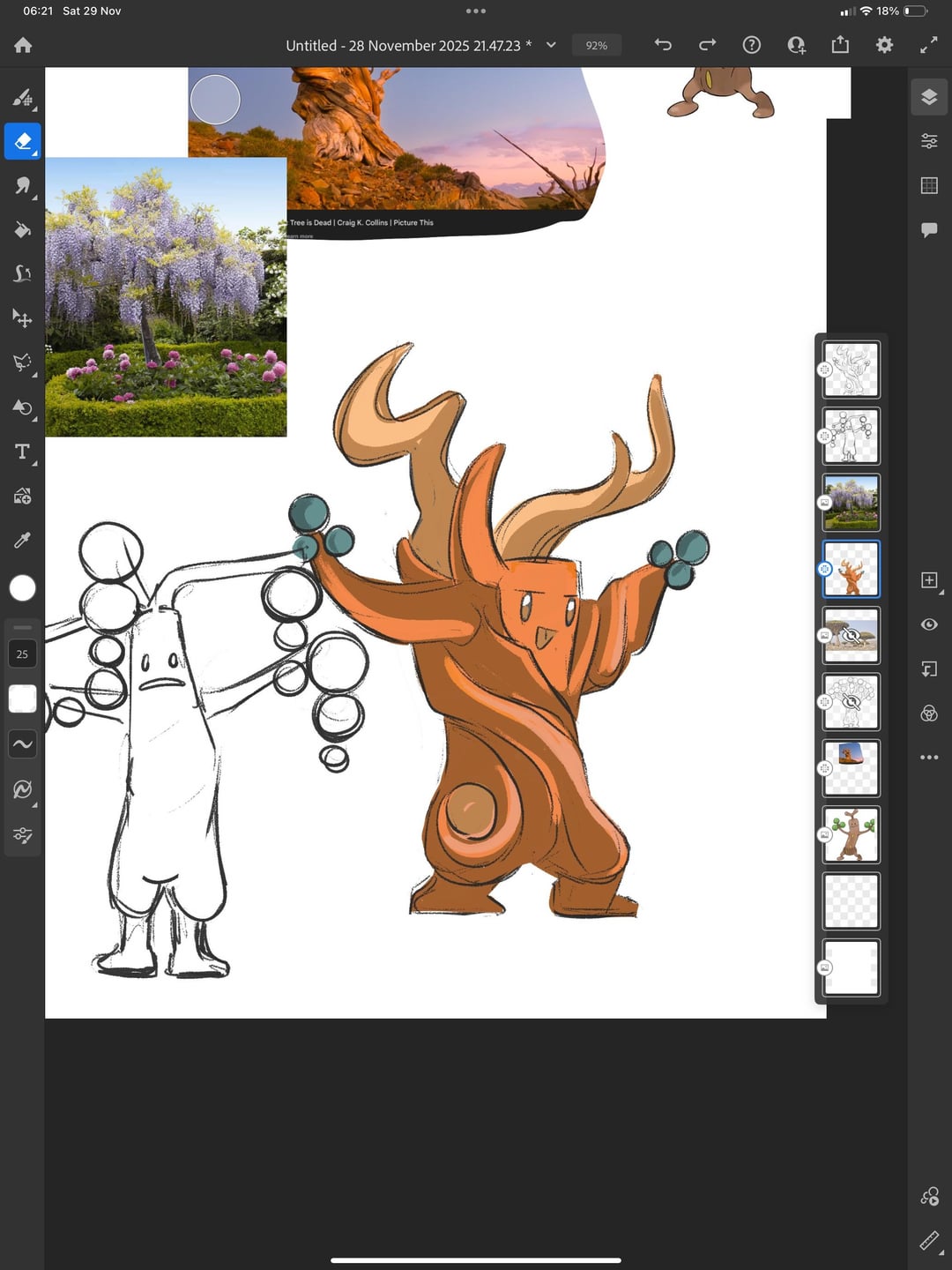The height and width of the screenshot is (1270, 952).
Task: Click the Undo arrow in top bar
Action: click(x=663, y=45)
